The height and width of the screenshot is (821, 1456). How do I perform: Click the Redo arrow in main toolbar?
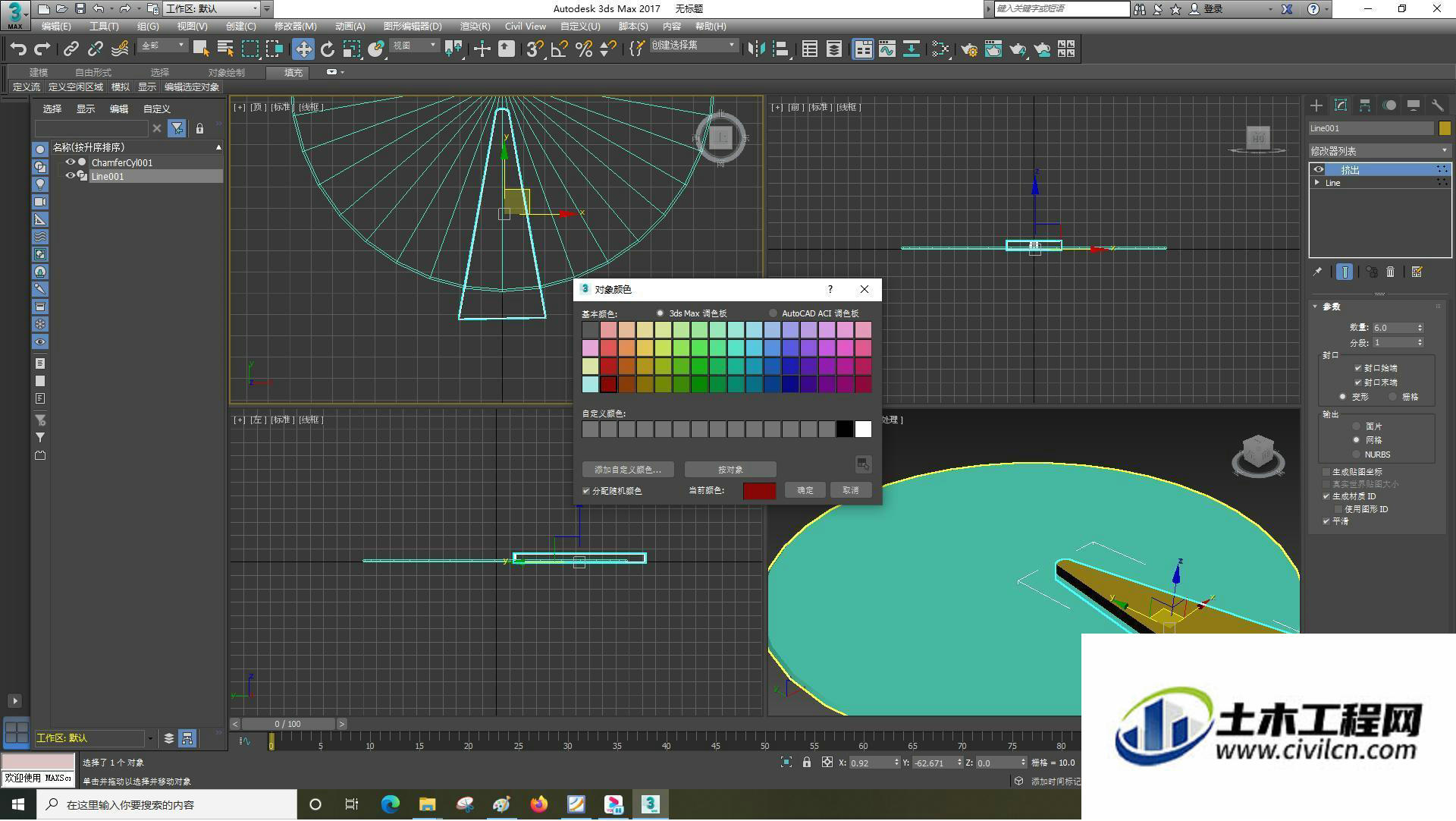(42, 49)
